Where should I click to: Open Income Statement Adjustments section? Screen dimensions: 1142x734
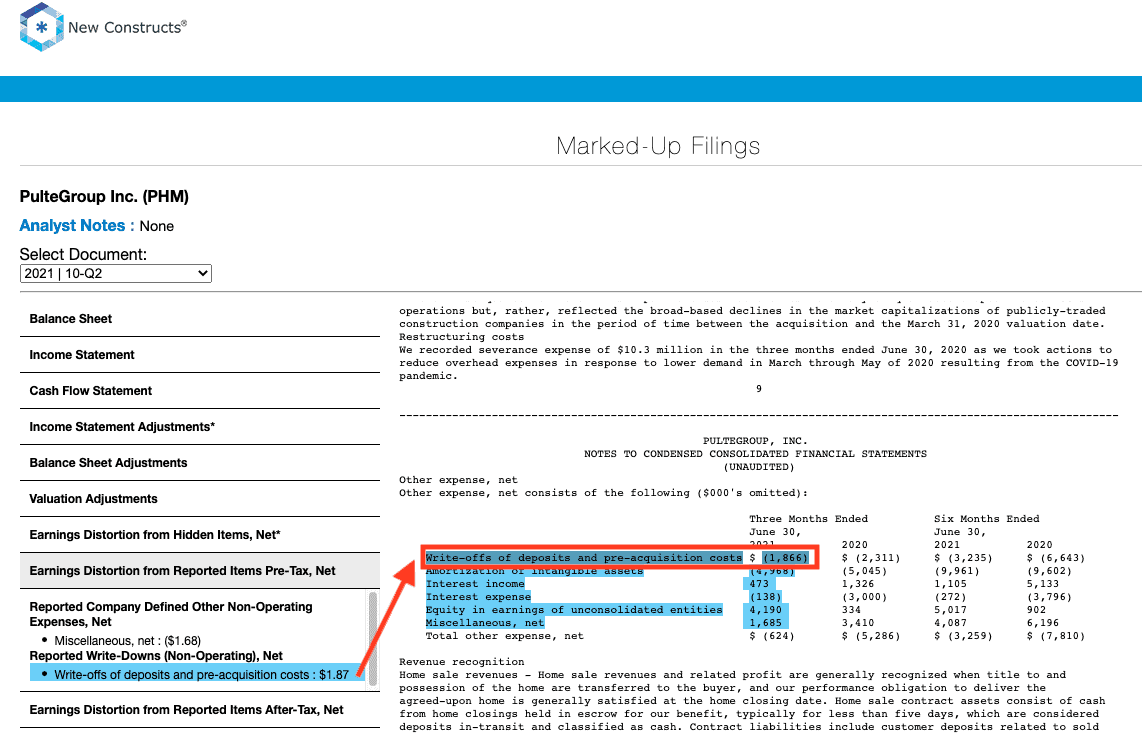pos(200,427)
